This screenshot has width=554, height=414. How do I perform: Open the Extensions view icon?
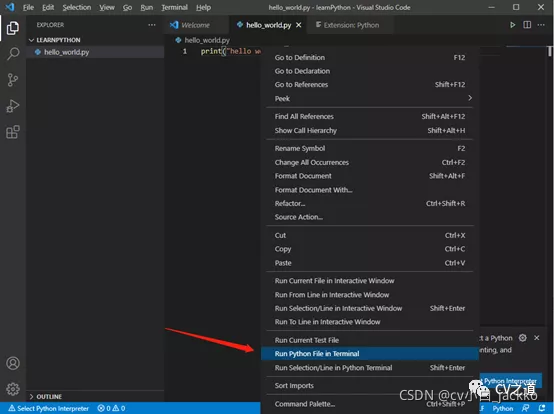pyautogui.click(x=13, y=132)
